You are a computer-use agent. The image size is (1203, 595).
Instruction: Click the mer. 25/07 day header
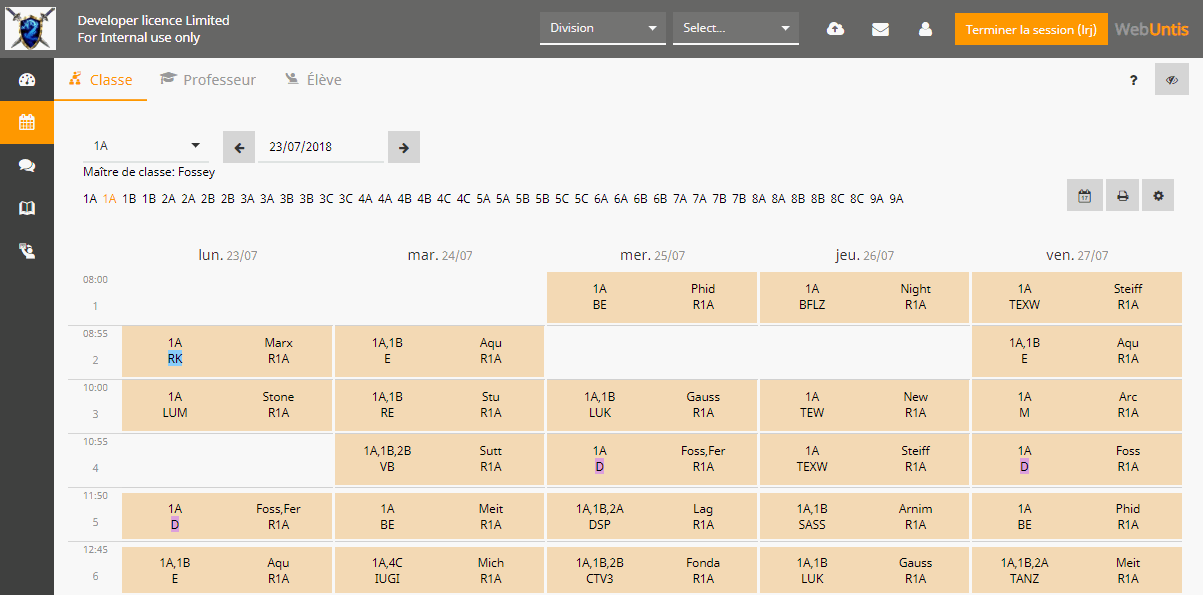[x=652, y=255]
